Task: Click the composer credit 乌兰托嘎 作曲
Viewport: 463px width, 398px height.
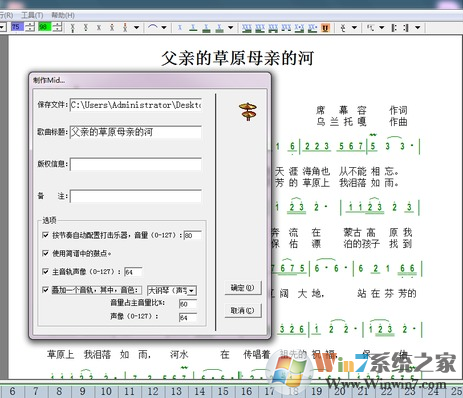Action: (362, 122)
